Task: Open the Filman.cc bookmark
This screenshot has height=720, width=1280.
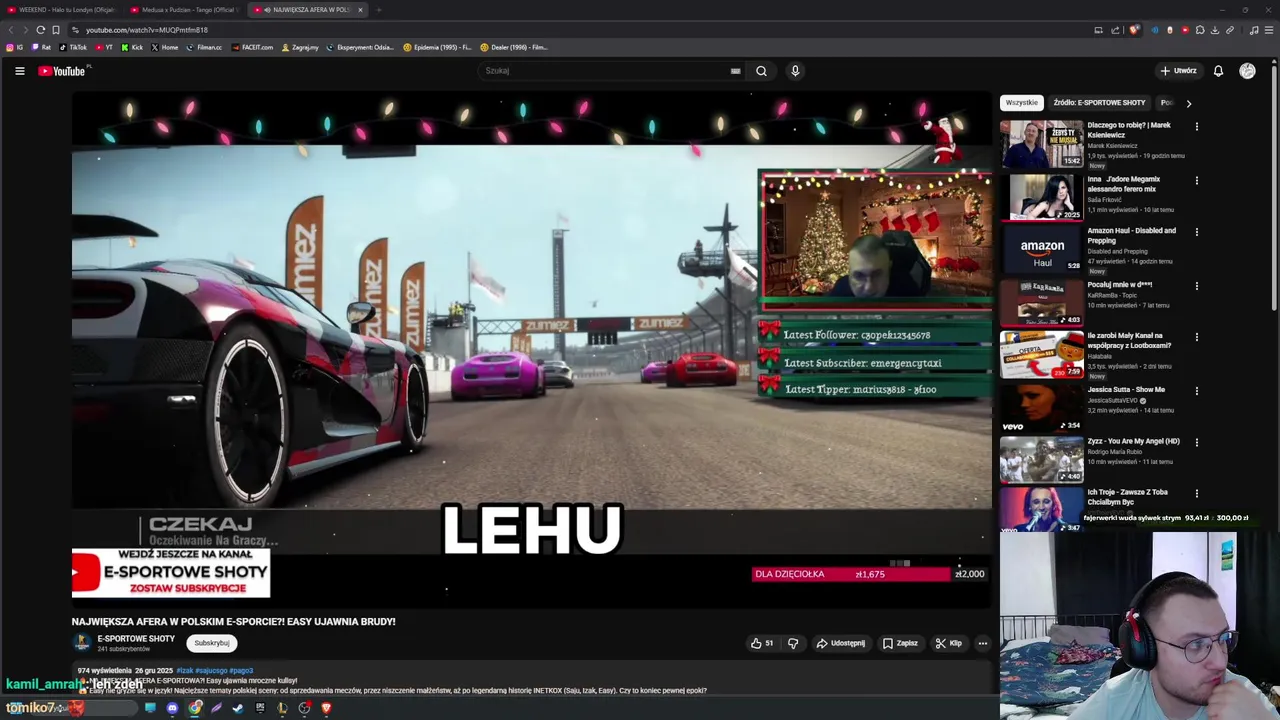Action: [x=204, y=47]
